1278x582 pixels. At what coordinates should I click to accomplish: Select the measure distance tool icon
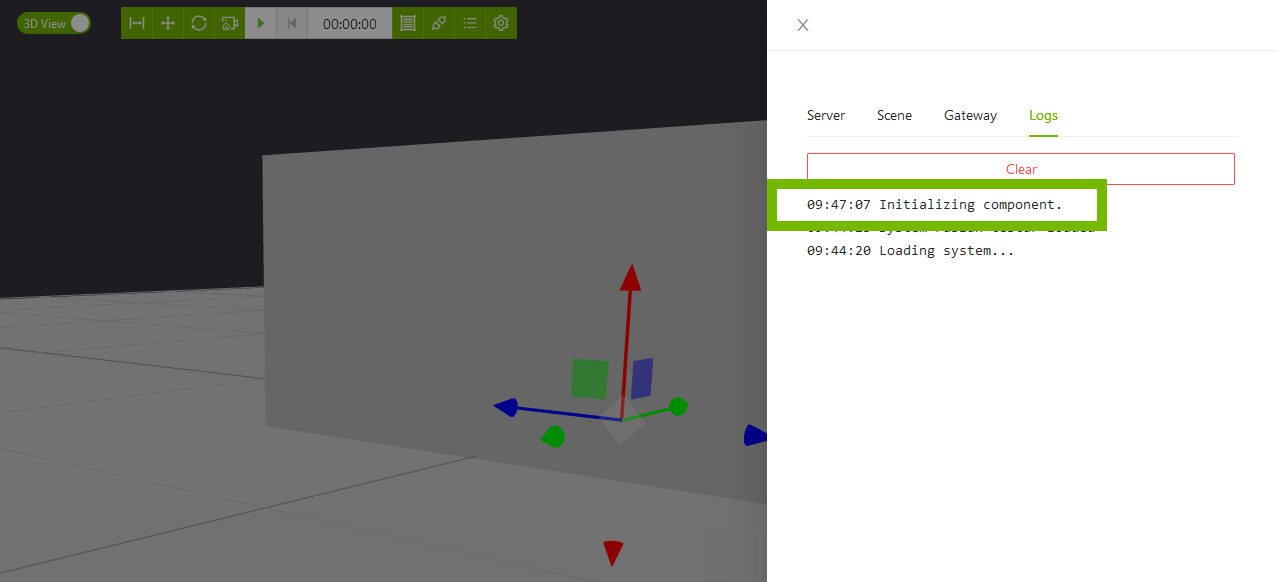click(x=137, y=23)
